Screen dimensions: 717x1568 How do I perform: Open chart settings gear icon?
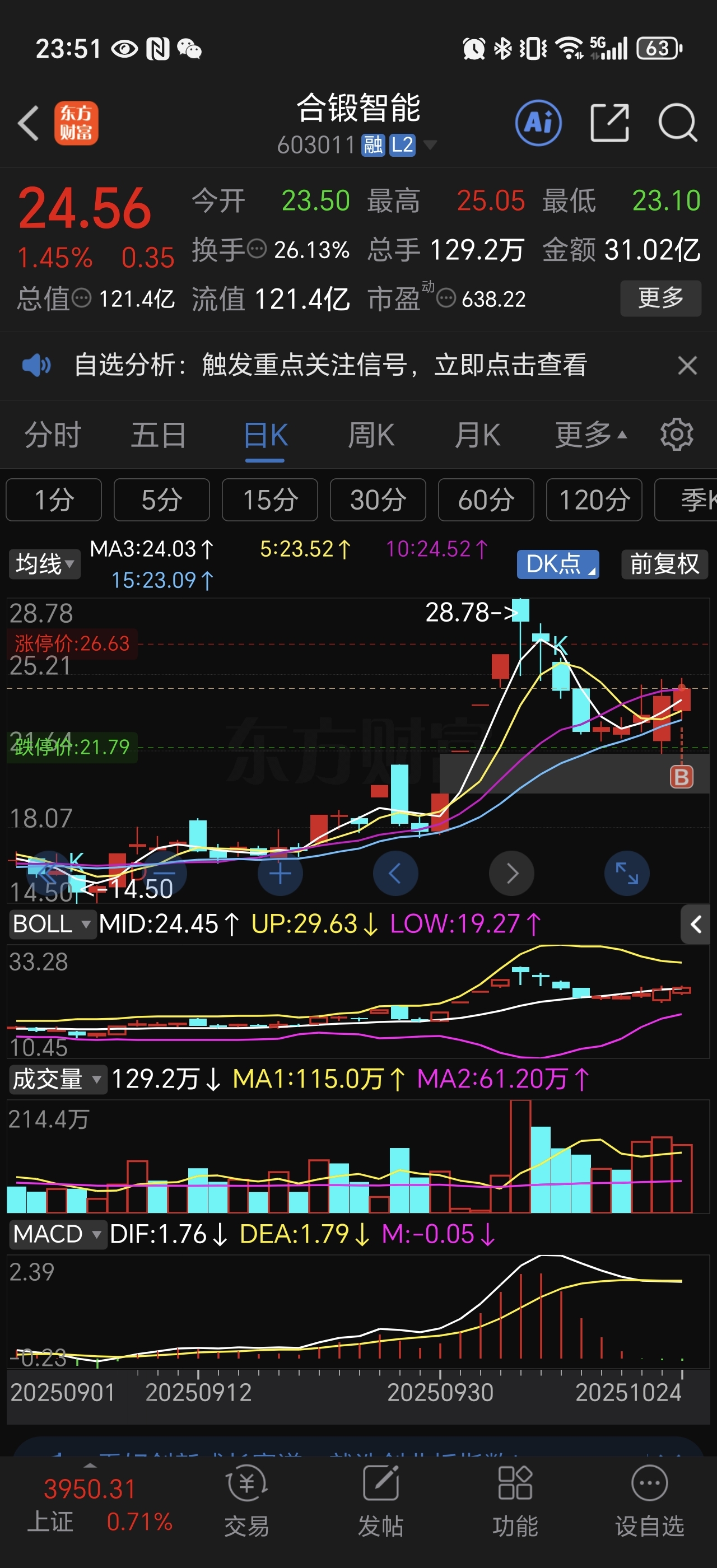click(x=676, y=435)
